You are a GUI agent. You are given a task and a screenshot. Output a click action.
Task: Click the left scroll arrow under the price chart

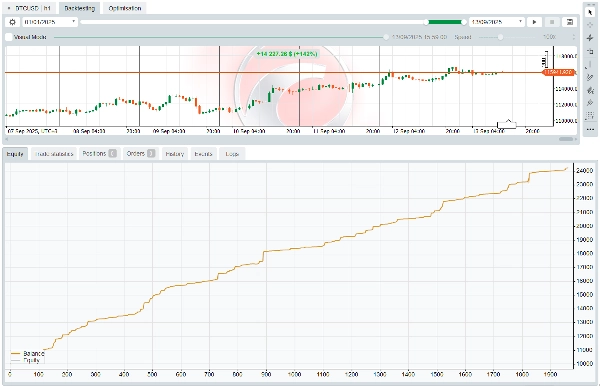[7, 139]
